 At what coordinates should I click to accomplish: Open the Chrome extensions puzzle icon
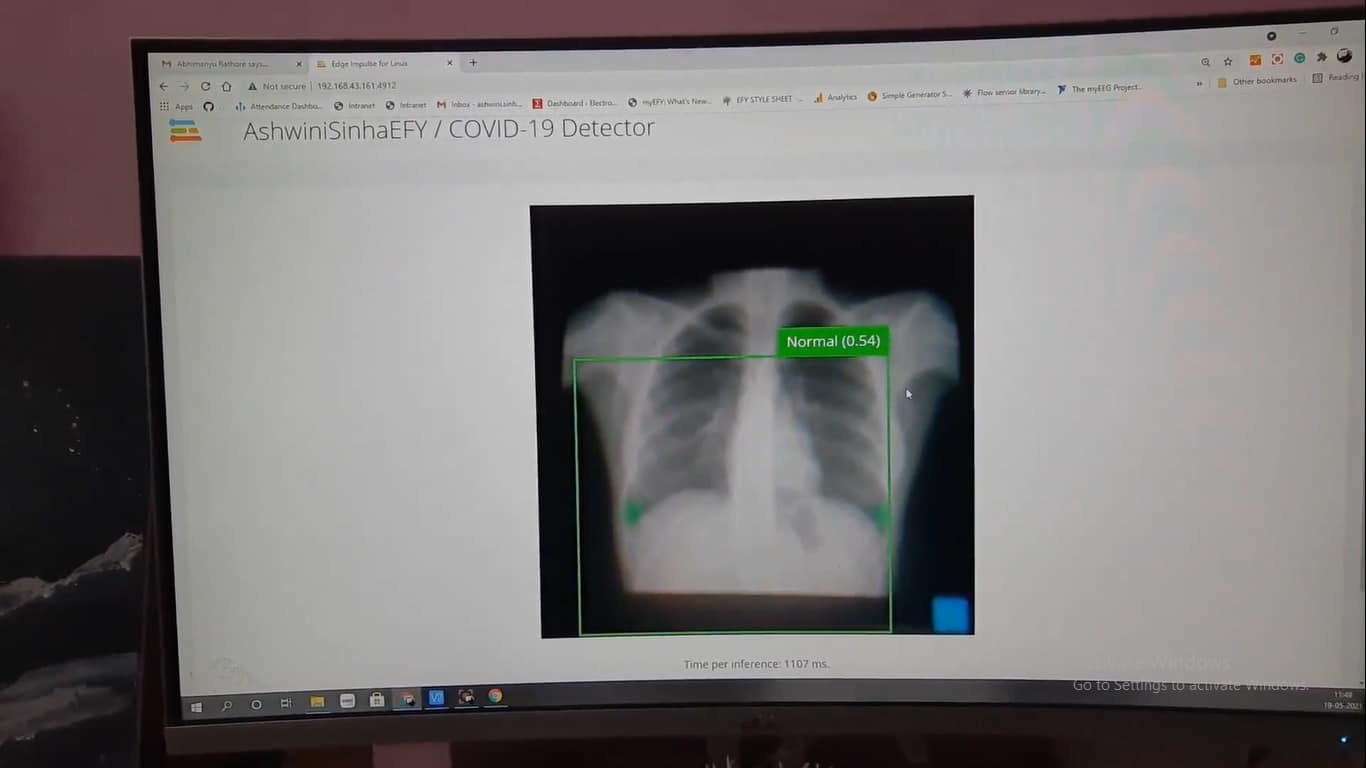pyautogui.click(x=1321, y=58)
